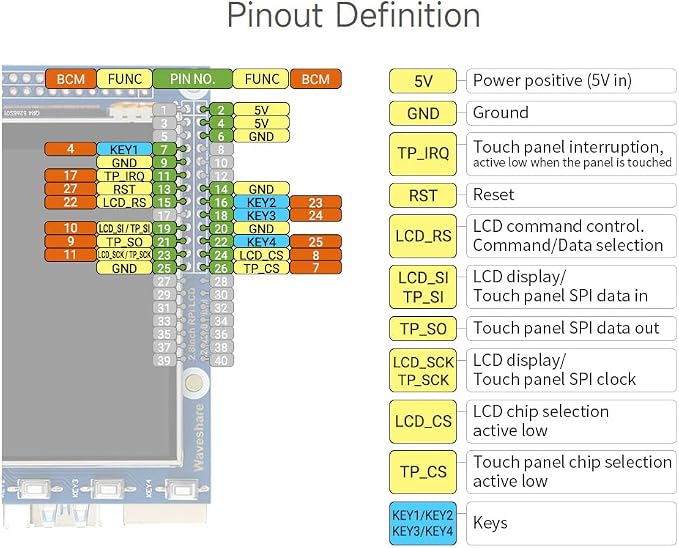
Task: Click the TP_SO legend box
Action: (x=423, y=329)
